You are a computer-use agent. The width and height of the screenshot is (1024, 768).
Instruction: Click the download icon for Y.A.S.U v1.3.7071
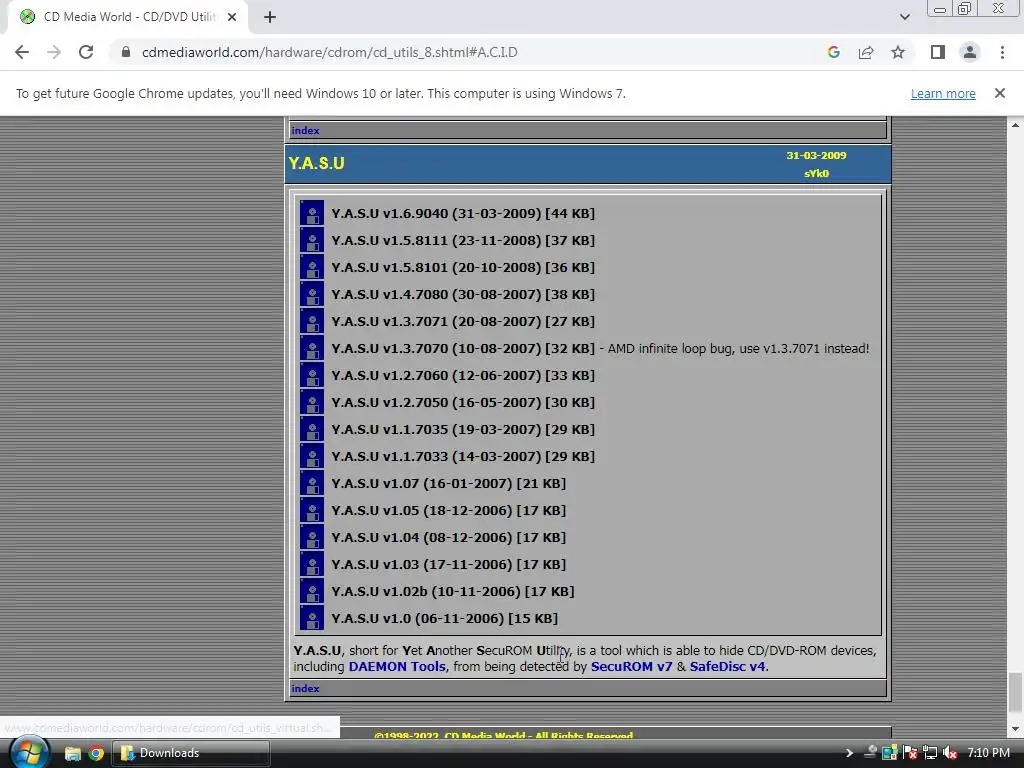point(312,321)
